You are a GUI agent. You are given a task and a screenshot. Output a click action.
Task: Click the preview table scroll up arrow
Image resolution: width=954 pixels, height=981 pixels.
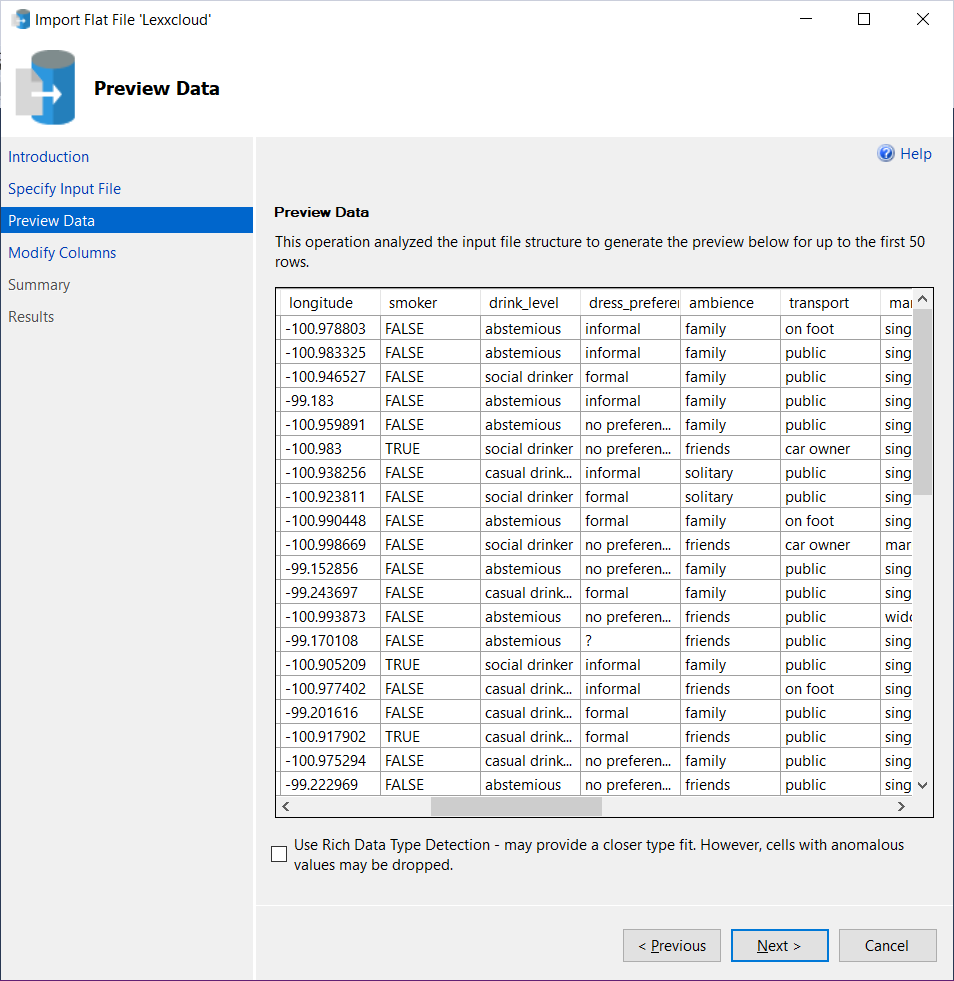pos(922,299)
